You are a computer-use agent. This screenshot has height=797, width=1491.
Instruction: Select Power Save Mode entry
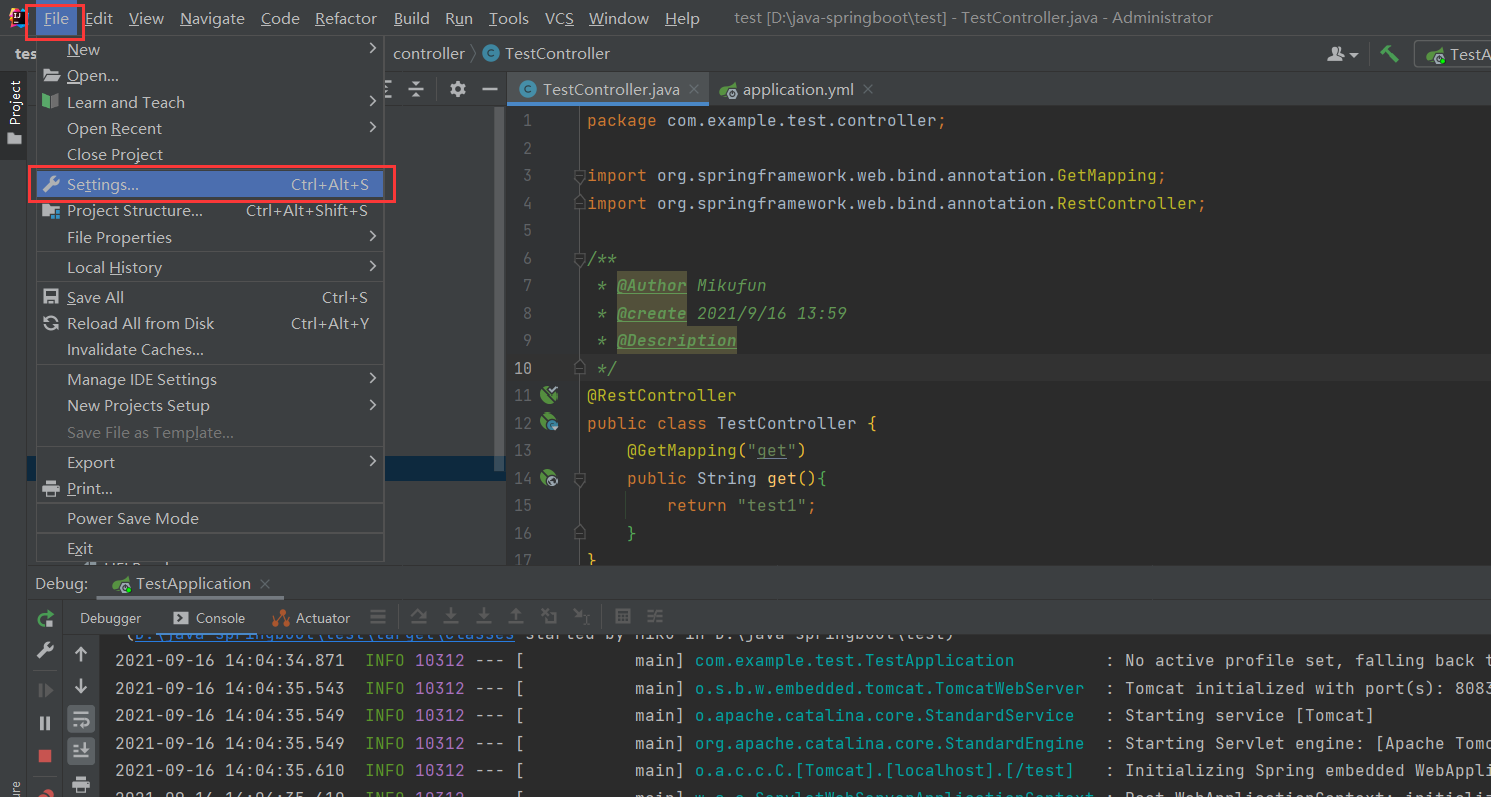click(210, 519)
